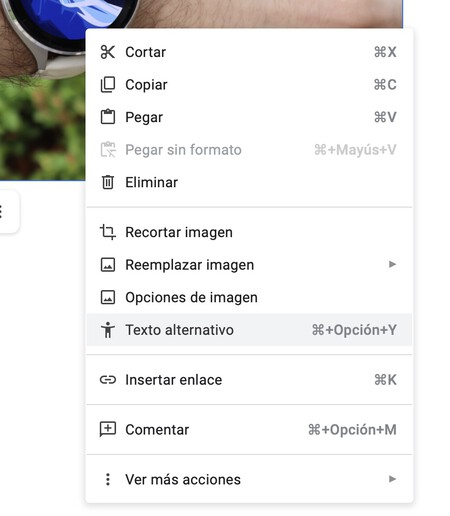Viewport: 450px width, 516px height.
Task: Click the vertical dots Ver más acciones icon
Action: pos(108,479)
